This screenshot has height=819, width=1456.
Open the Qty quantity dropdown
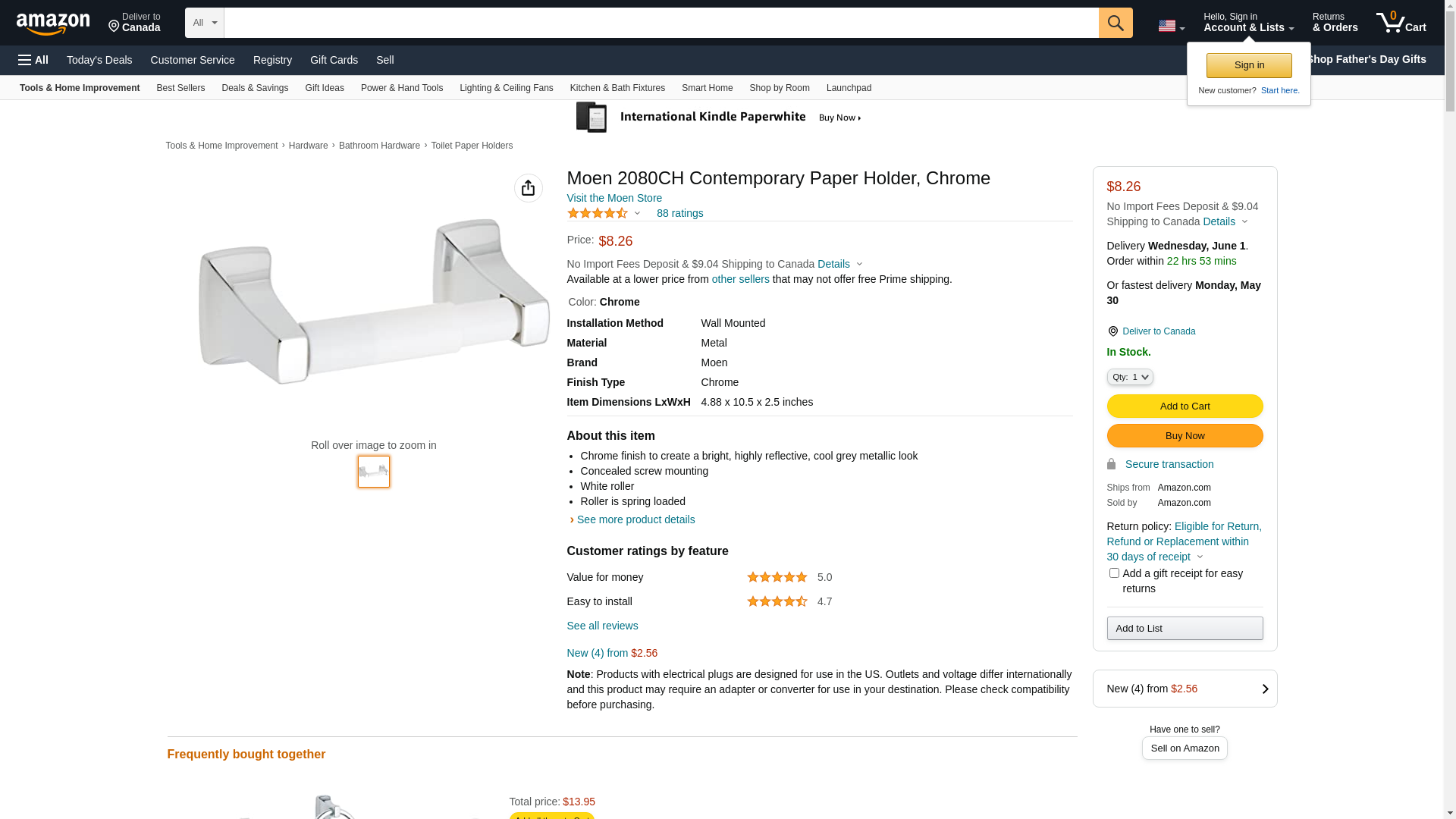coord(1130,377)
